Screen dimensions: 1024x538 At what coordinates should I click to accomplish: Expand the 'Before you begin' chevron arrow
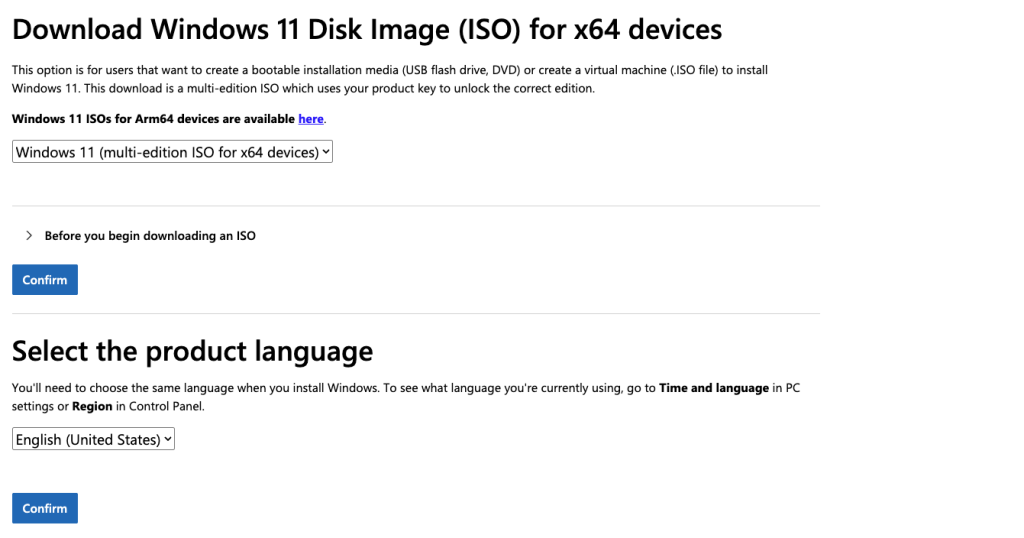tap(29, 236)
